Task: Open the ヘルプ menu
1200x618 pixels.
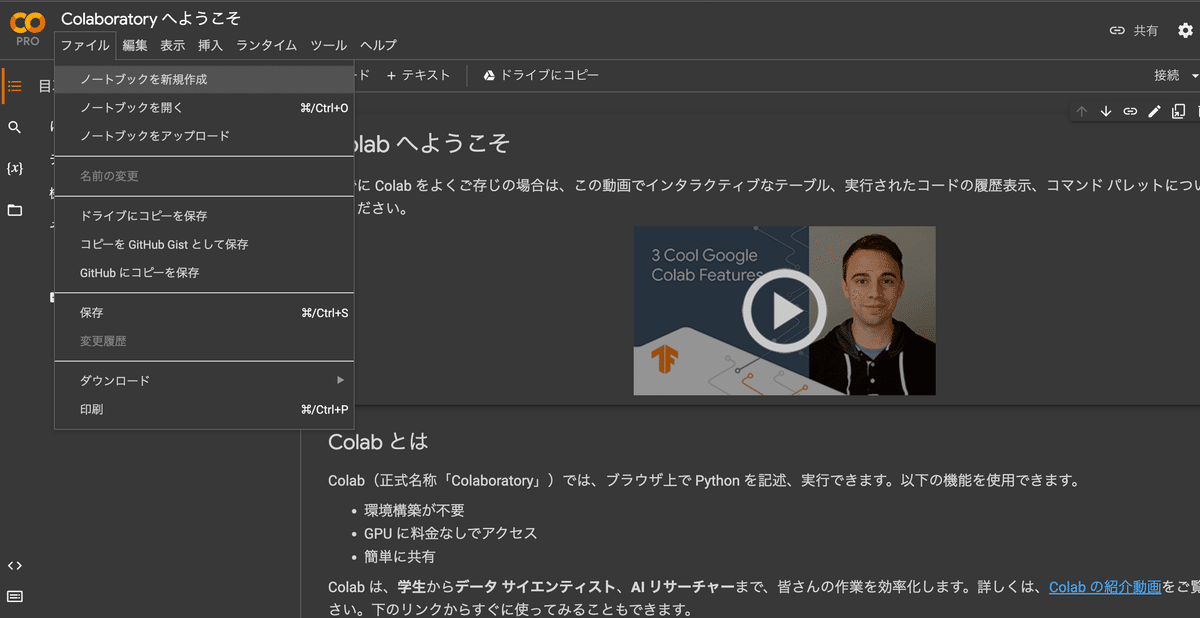Action: (x=378, y=45)
